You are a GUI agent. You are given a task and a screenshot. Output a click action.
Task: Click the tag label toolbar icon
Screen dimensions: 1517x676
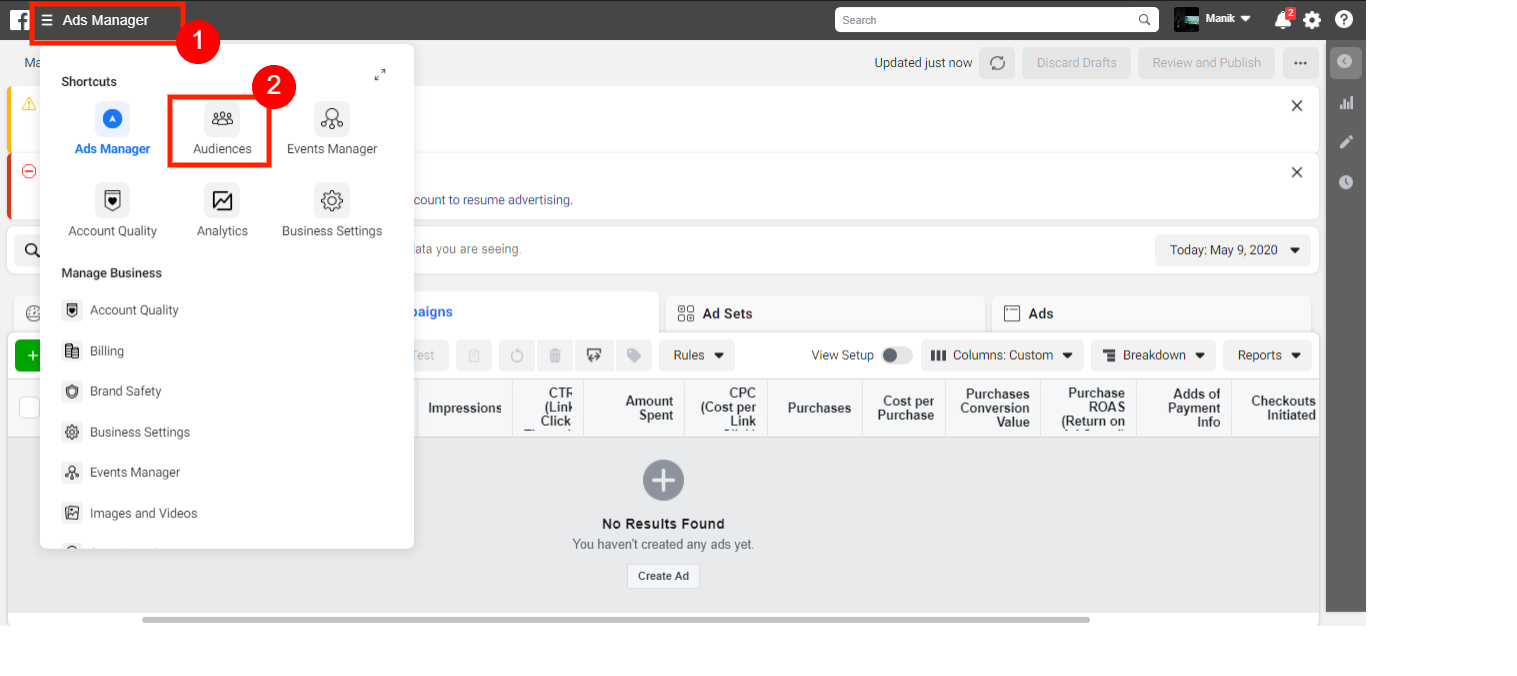633,355
